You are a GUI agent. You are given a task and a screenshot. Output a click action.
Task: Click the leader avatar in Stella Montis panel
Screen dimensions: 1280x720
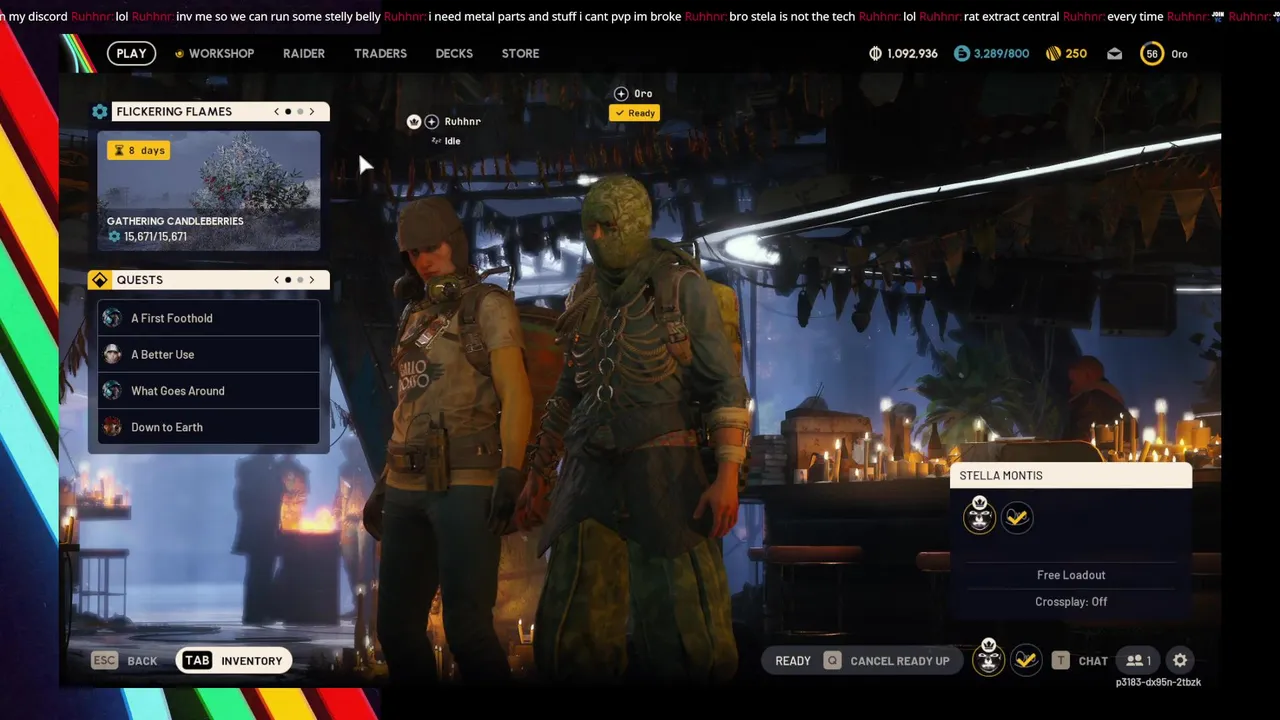(979, 516)
